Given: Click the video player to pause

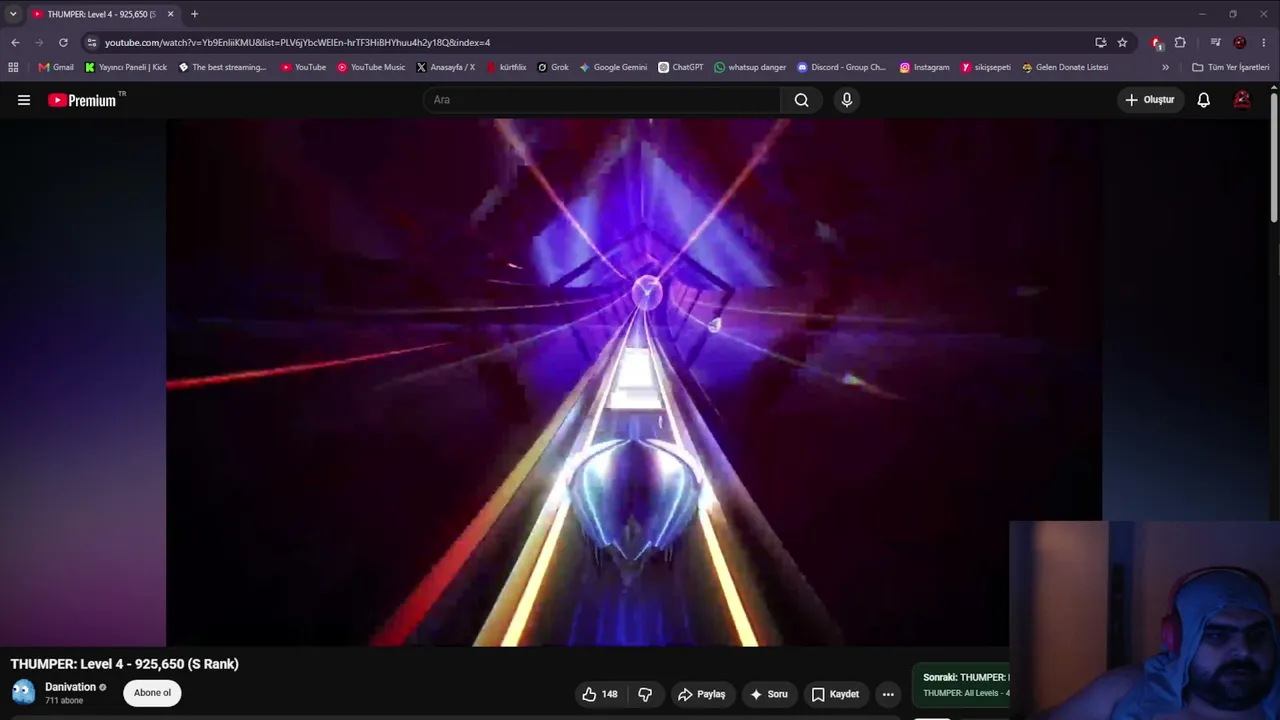Looking at the screenshot, I should pyautogui.click(x=634, y=383).
